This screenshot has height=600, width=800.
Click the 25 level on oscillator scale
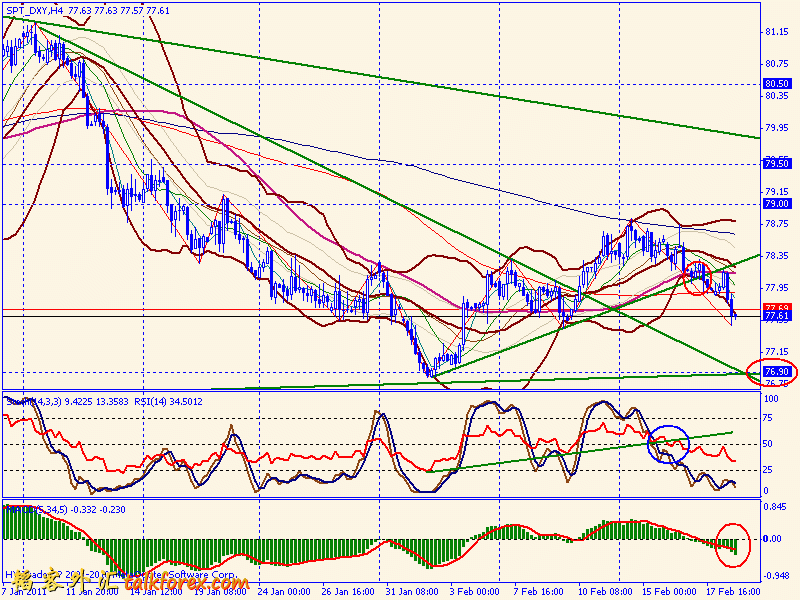coord(768,470)
